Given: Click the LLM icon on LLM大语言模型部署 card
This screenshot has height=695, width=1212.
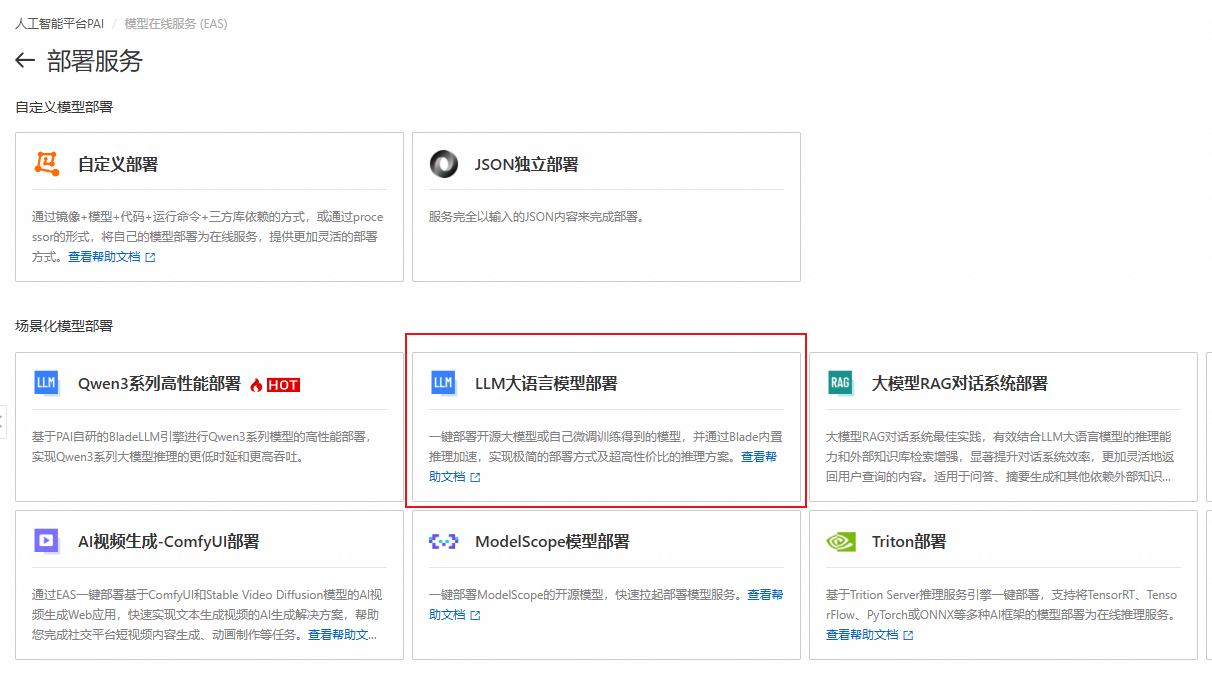Looking at the screenshot, I should click(x=443, y=383).
